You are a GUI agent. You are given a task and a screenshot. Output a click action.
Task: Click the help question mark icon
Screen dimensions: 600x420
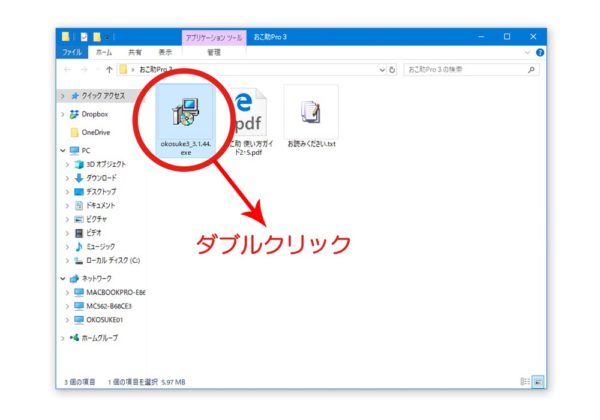[540, 52]
